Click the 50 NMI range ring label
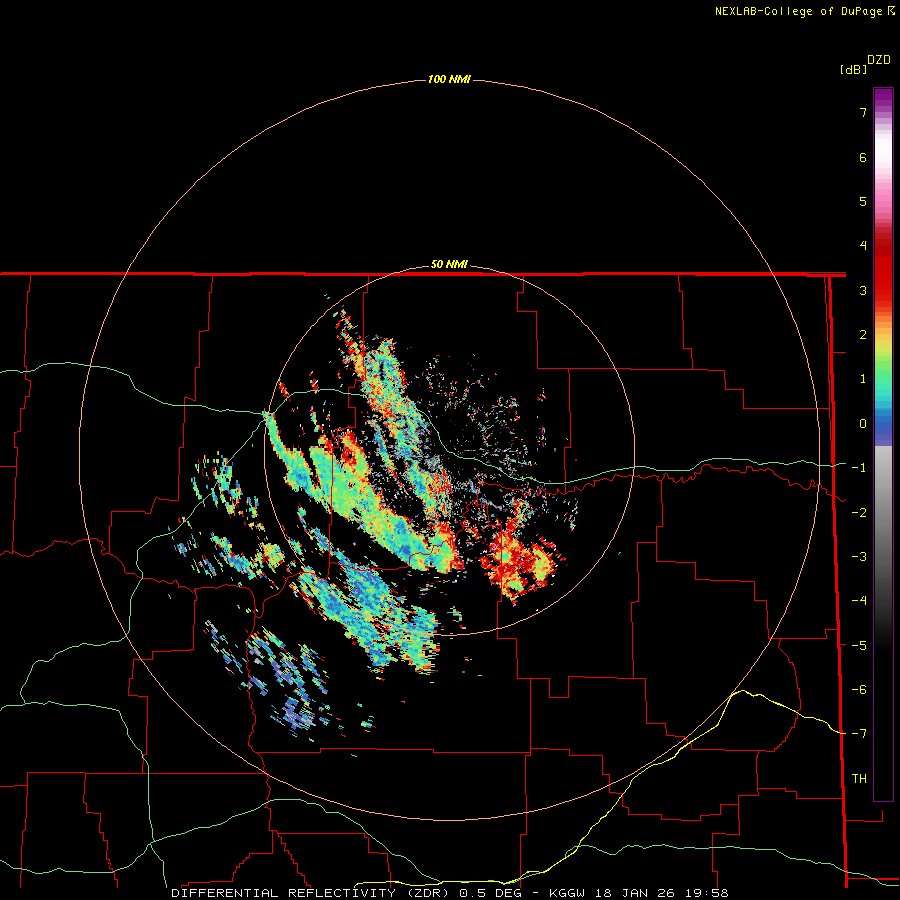The height and width of the screenshot is (900, 900). pyautogui.click(x=449, y=264)
